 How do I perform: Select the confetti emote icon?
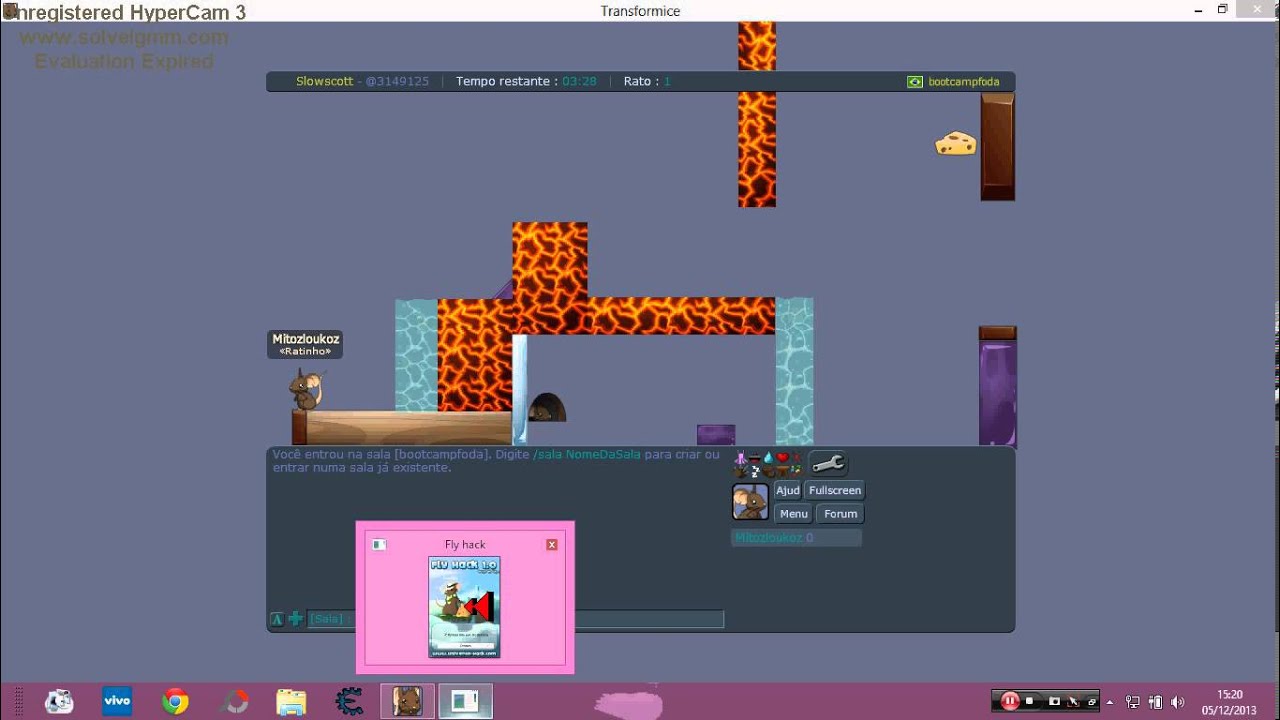tap(796, 470)
